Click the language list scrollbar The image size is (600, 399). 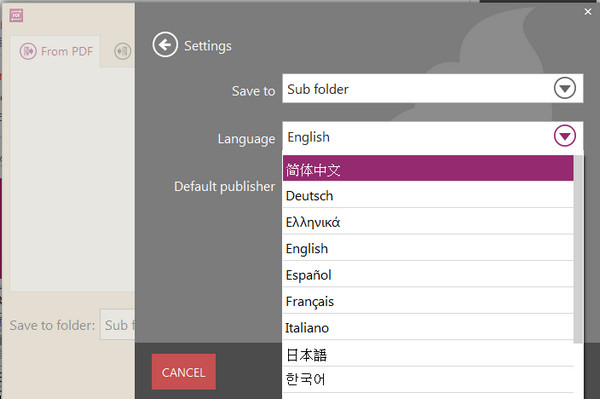point(578,249)
